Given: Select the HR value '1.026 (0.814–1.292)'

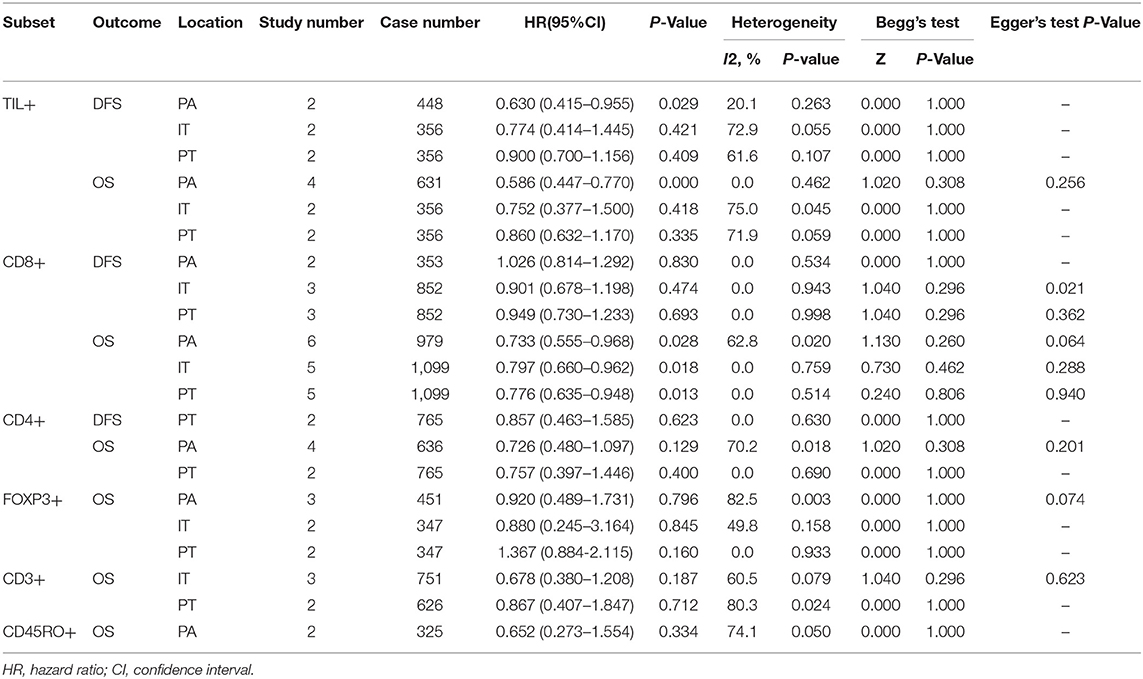Looking at the screenshot, I should 565,263.
